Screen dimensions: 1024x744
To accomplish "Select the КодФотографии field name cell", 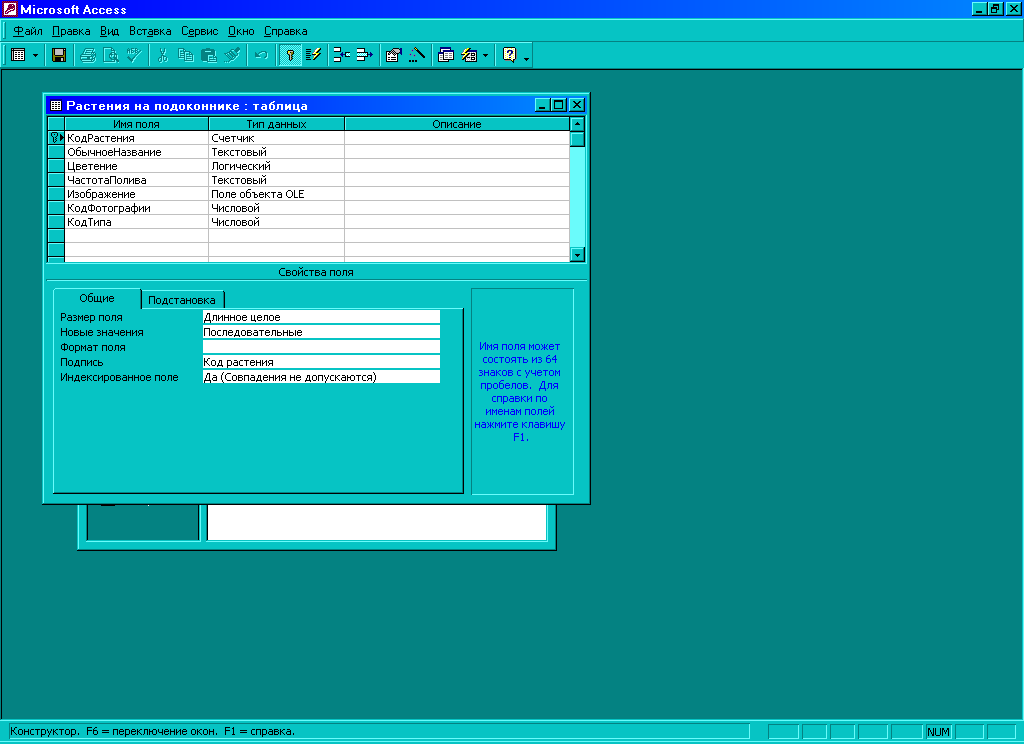I will [x=136, y=208].
